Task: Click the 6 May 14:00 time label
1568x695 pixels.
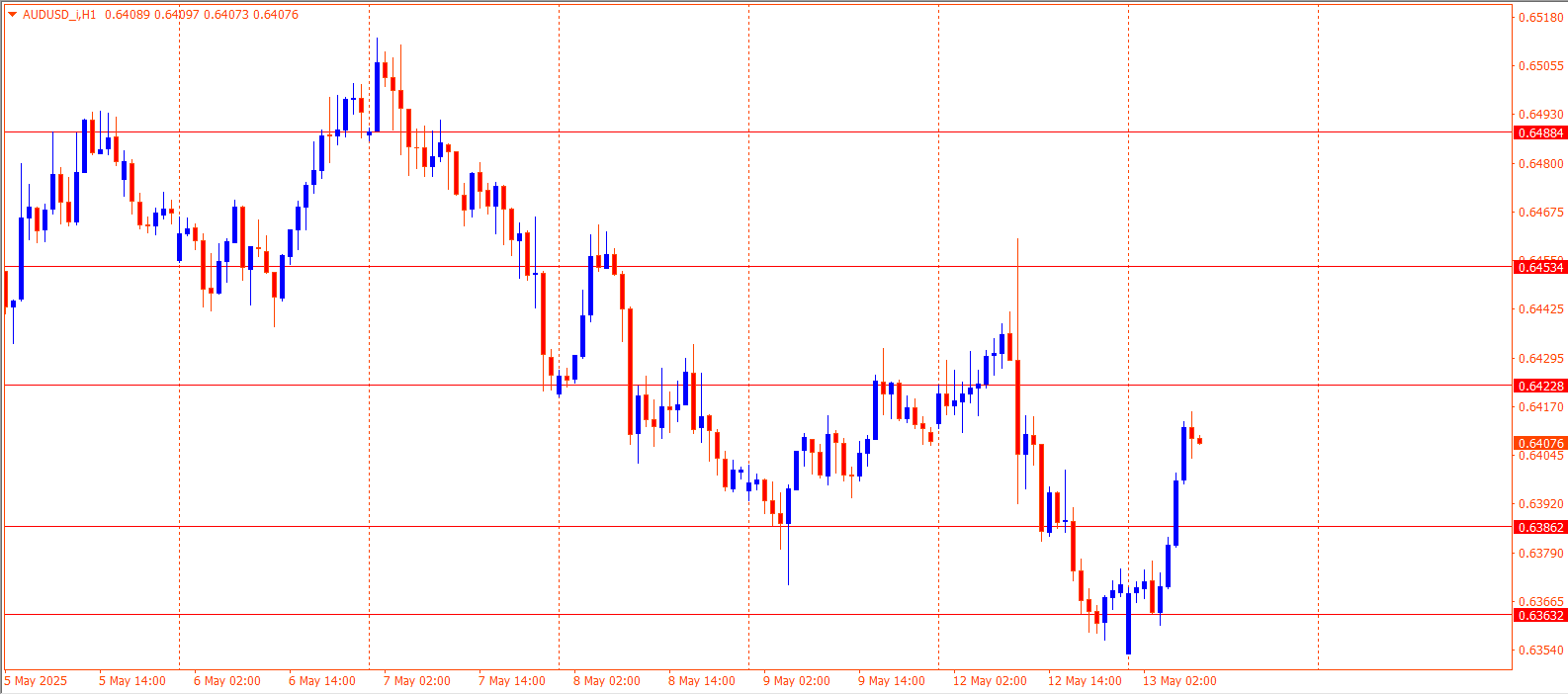Action: point(322,681)
